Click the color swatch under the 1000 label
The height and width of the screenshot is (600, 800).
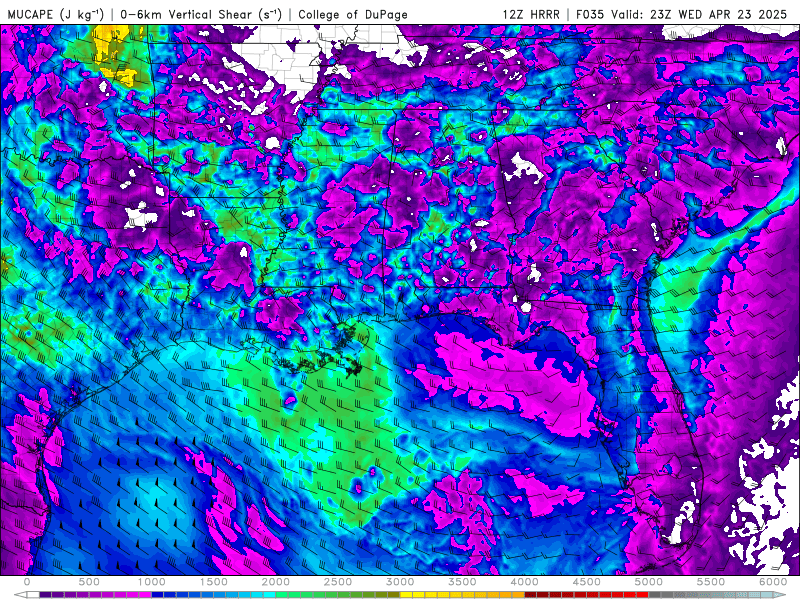pyautogui.click(x=158, y=595)
